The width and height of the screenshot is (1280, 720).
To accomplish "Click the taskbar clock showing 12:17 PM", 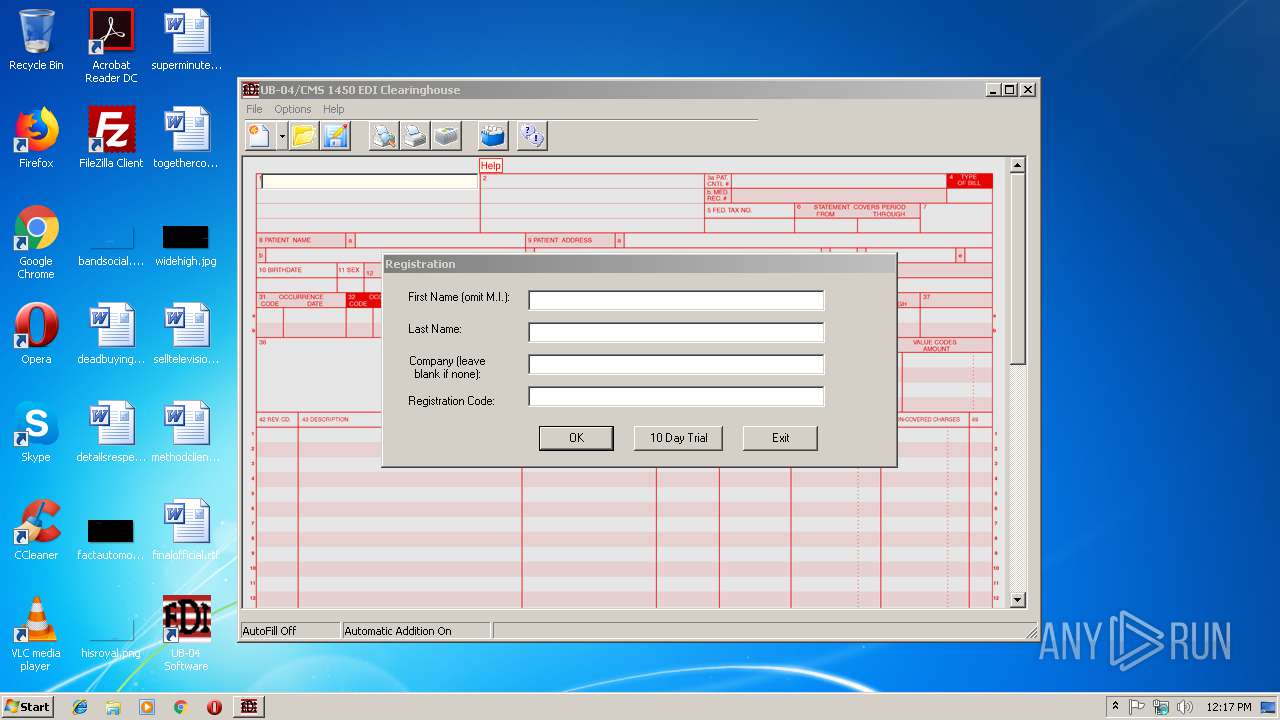I will tap(1229, 707).
